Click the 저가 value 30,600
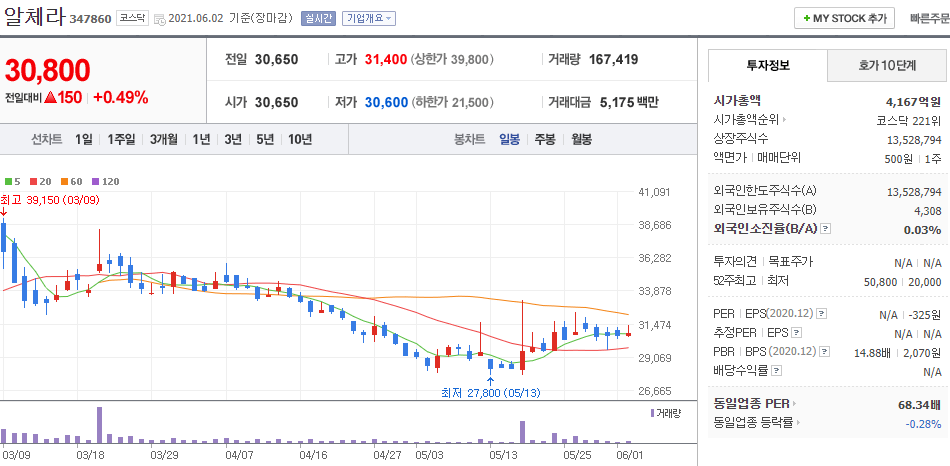Screen dimensions: 950x466 [x=386, y=102]
